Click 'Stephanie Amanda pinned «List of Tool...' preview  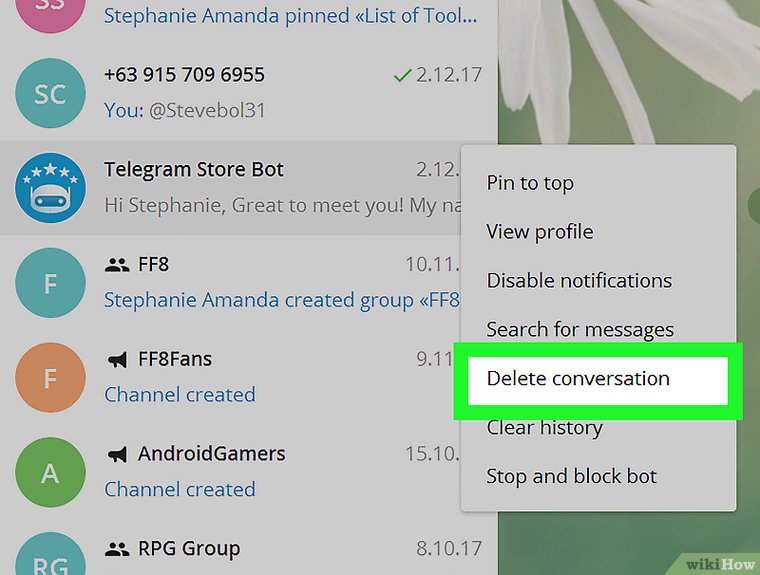point(291,16)
